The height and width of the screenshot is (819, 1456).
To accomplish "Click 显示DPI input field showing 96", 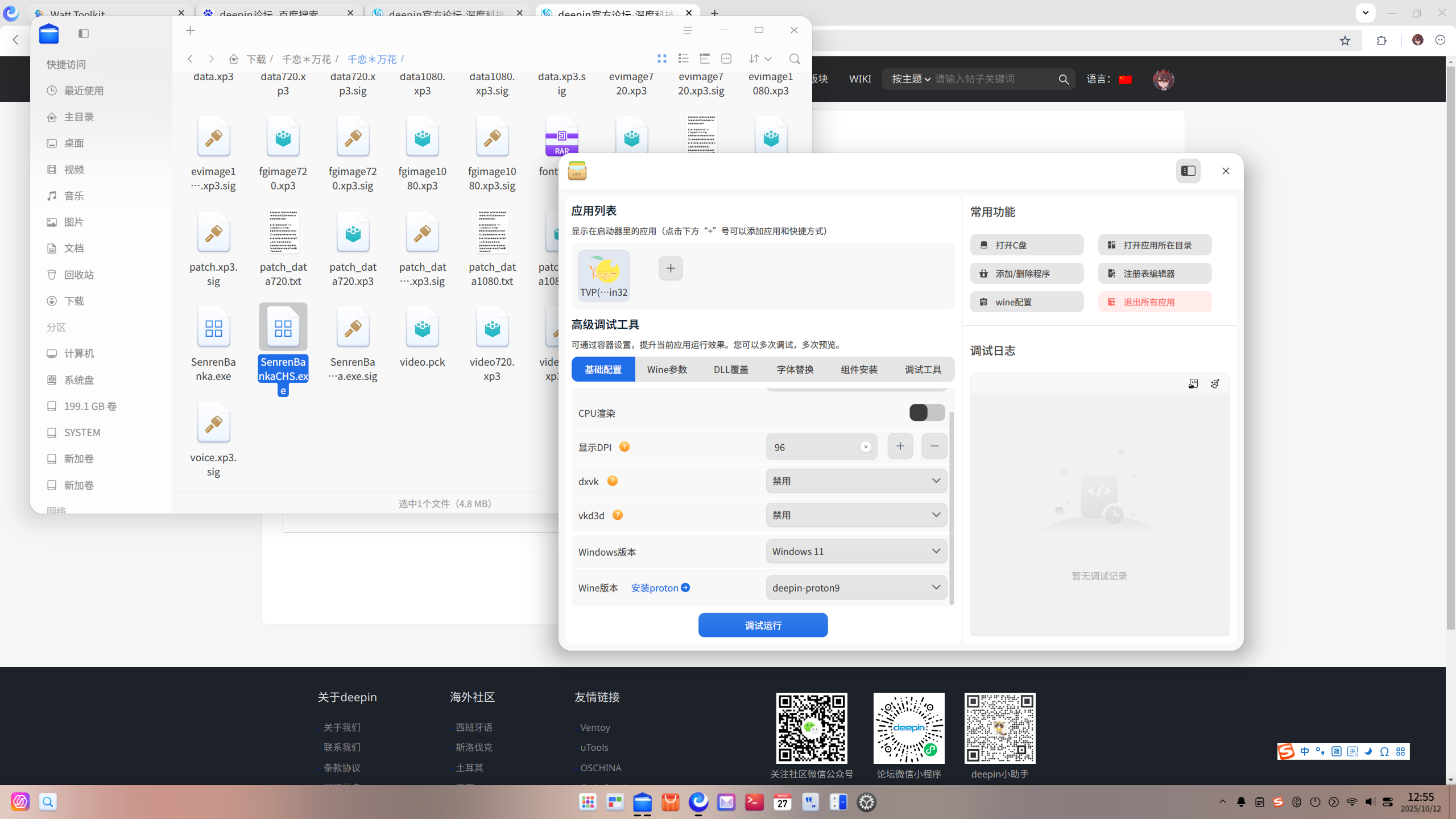I will tap(821, 447).
